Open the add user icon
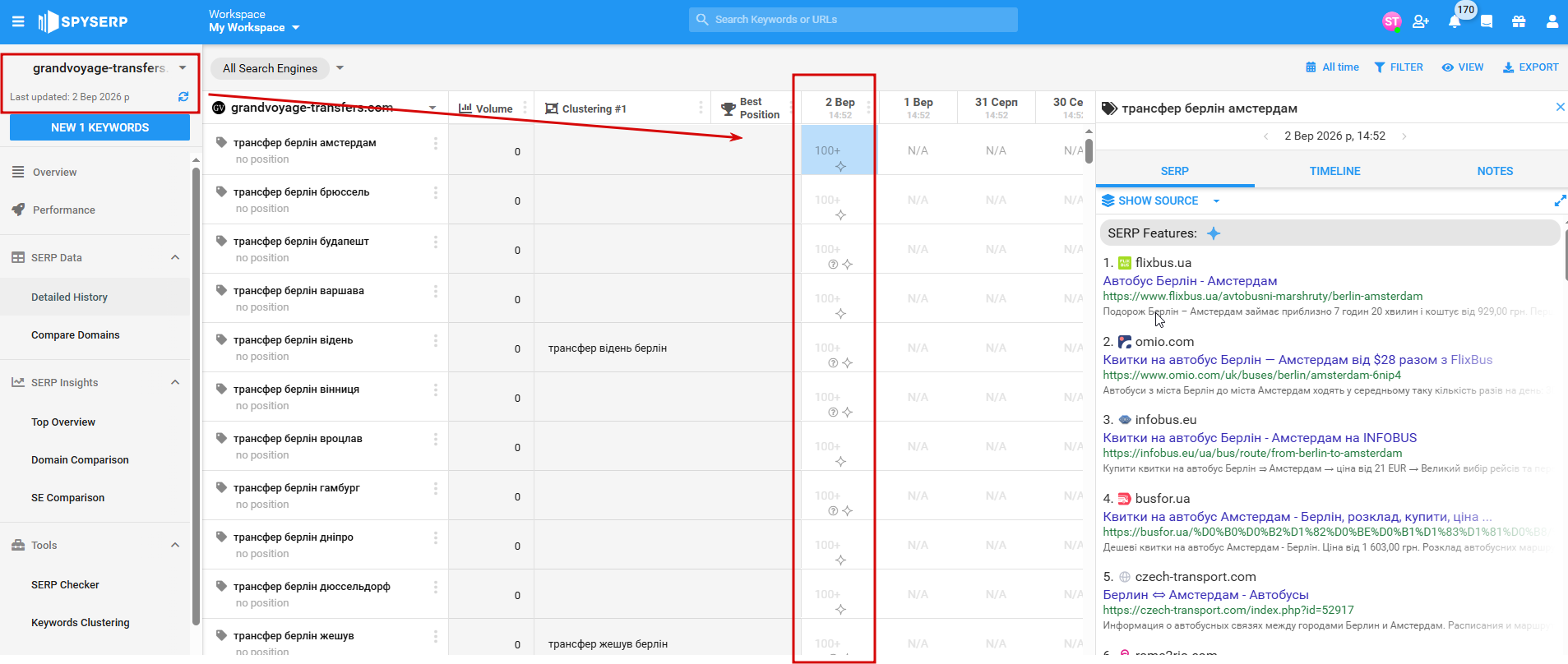Viewport: 1568px width, 664px height. tap(1421, 21)
